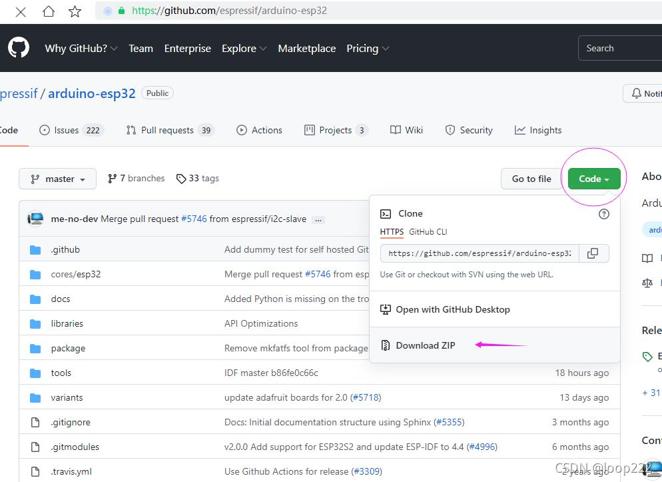The image size is (662, 482).
Task: Click the me-no-dev avatar image
Action: (35, 219)
